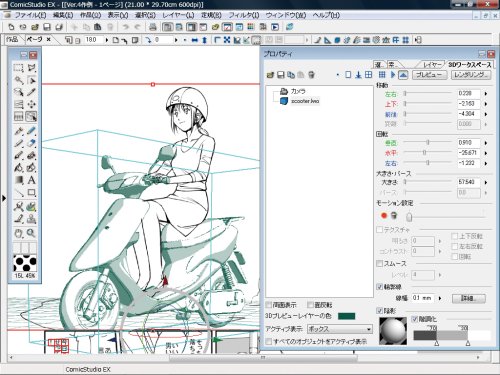This screenshot has width=500, height=375.
Task: Click the Undo arrow in main toolbar
Action: pos(126,27)
